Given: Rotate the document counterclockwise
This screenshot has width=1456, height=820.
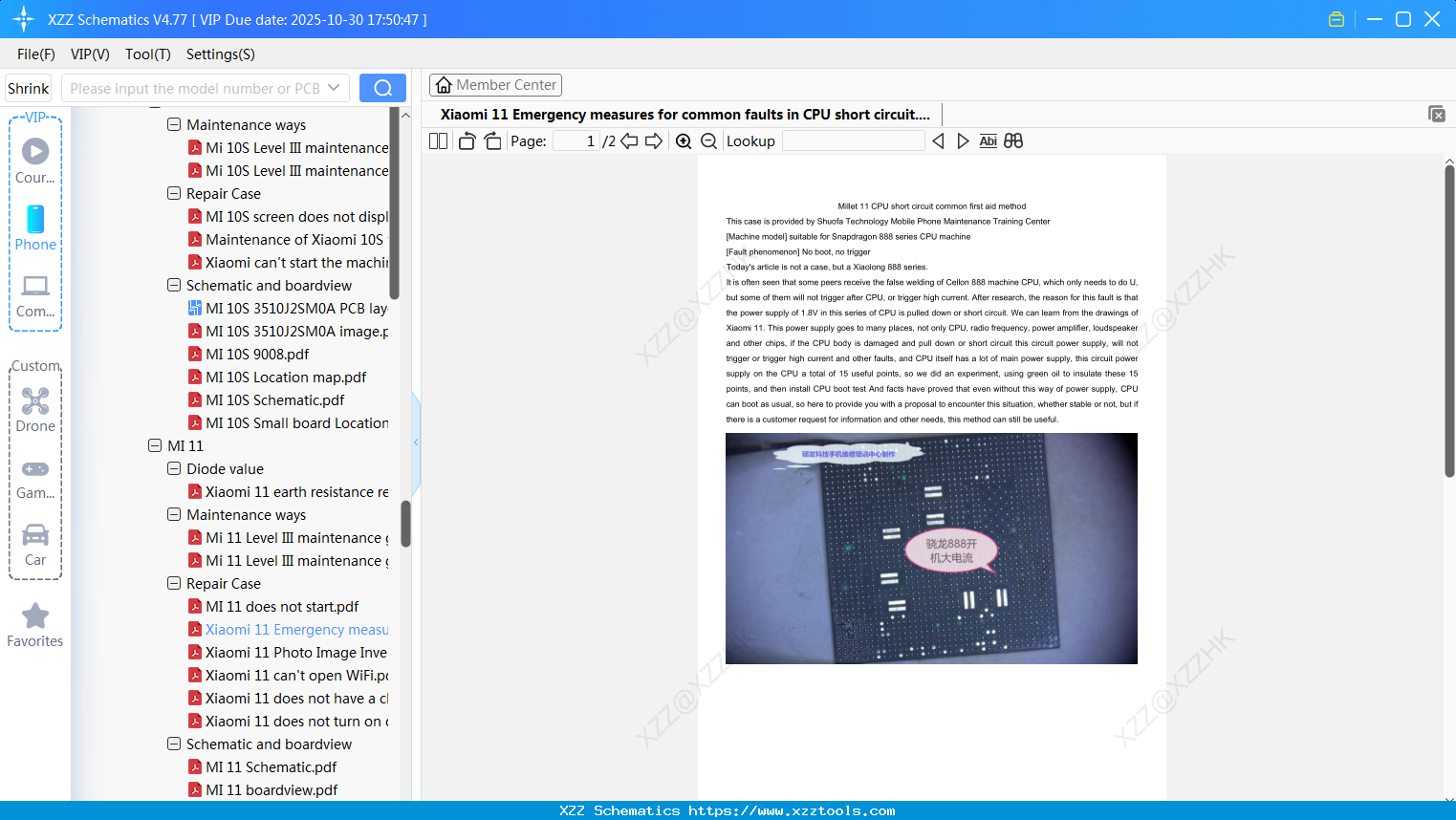Looking at the screenshot, I should tap(467, 141).
